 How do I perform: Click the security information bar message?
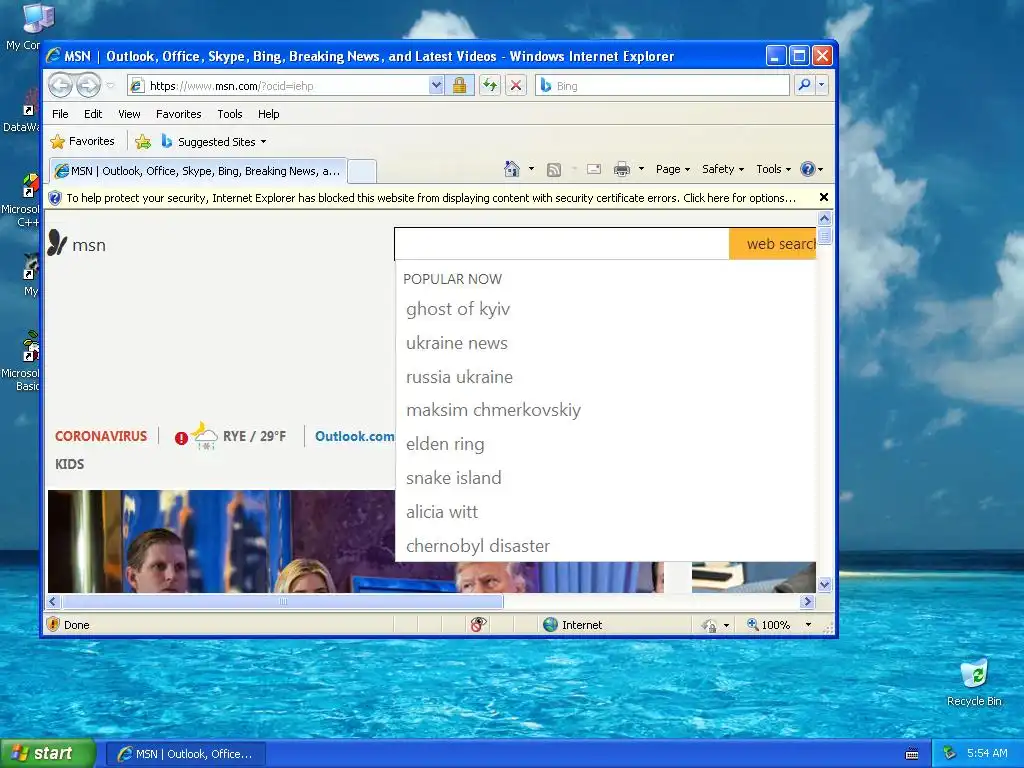tap(431, 198)
